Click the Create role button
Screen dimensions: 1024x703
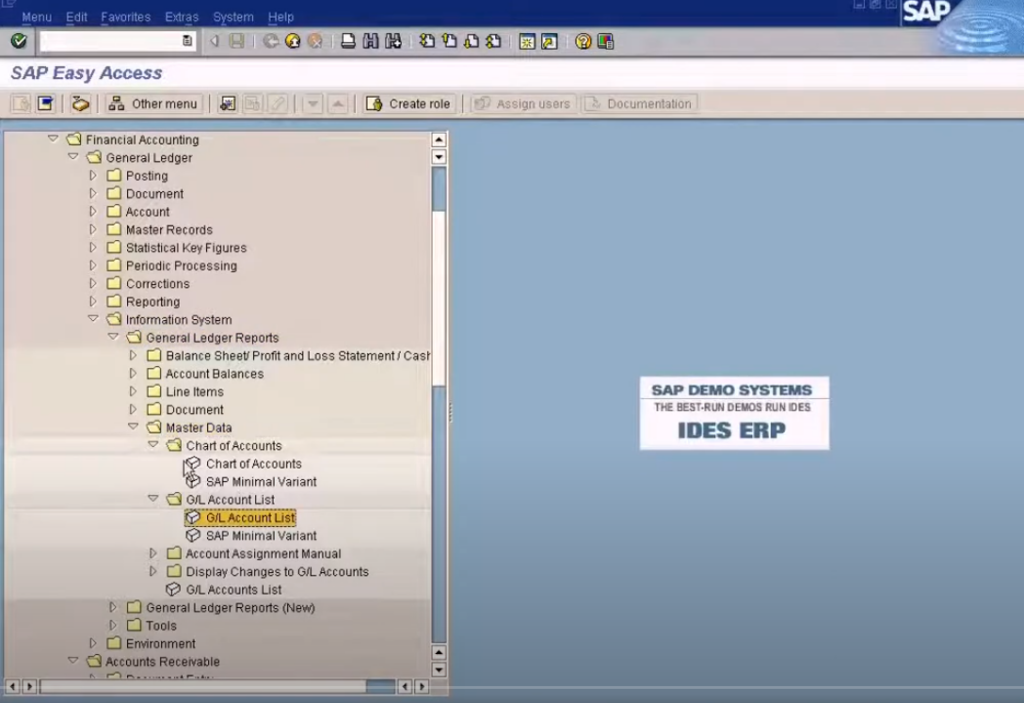409,103
